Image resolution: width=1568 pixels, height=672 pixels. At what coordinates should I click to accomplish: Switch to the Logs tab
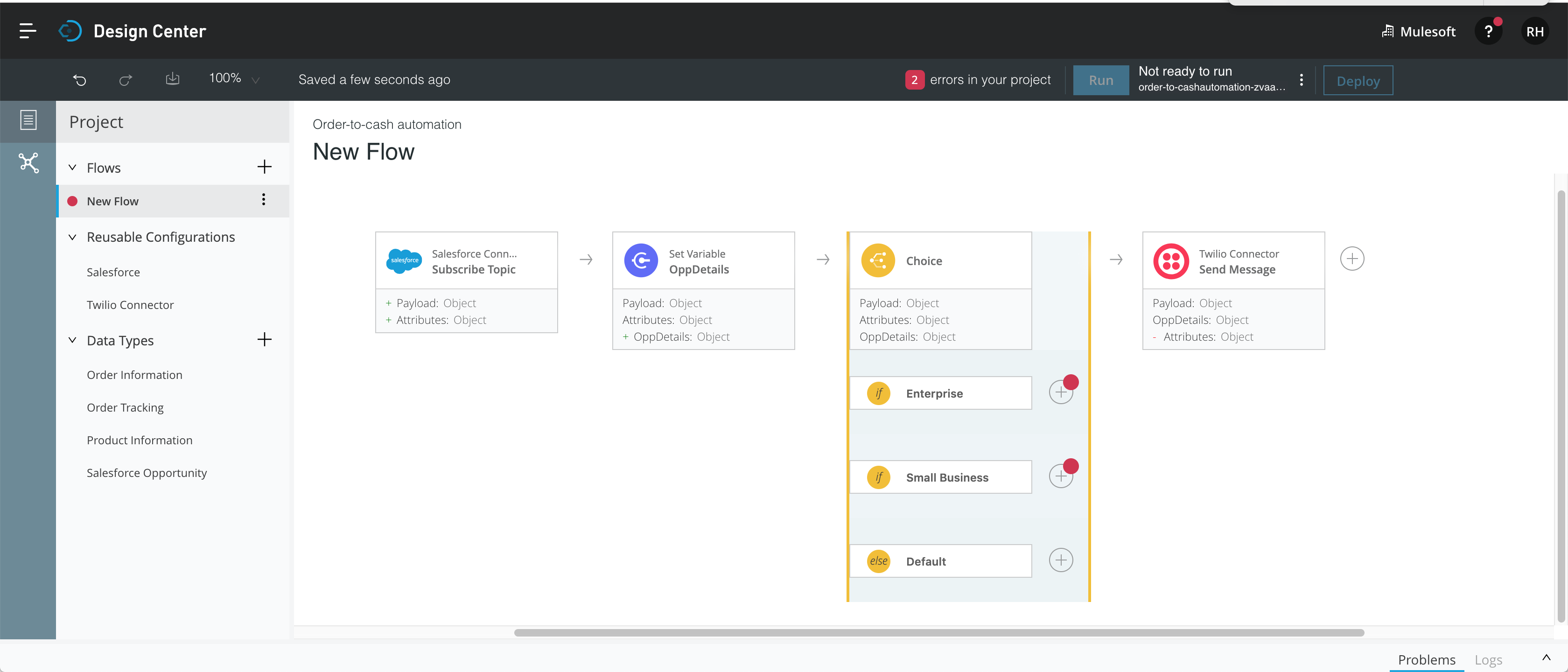1488,659
